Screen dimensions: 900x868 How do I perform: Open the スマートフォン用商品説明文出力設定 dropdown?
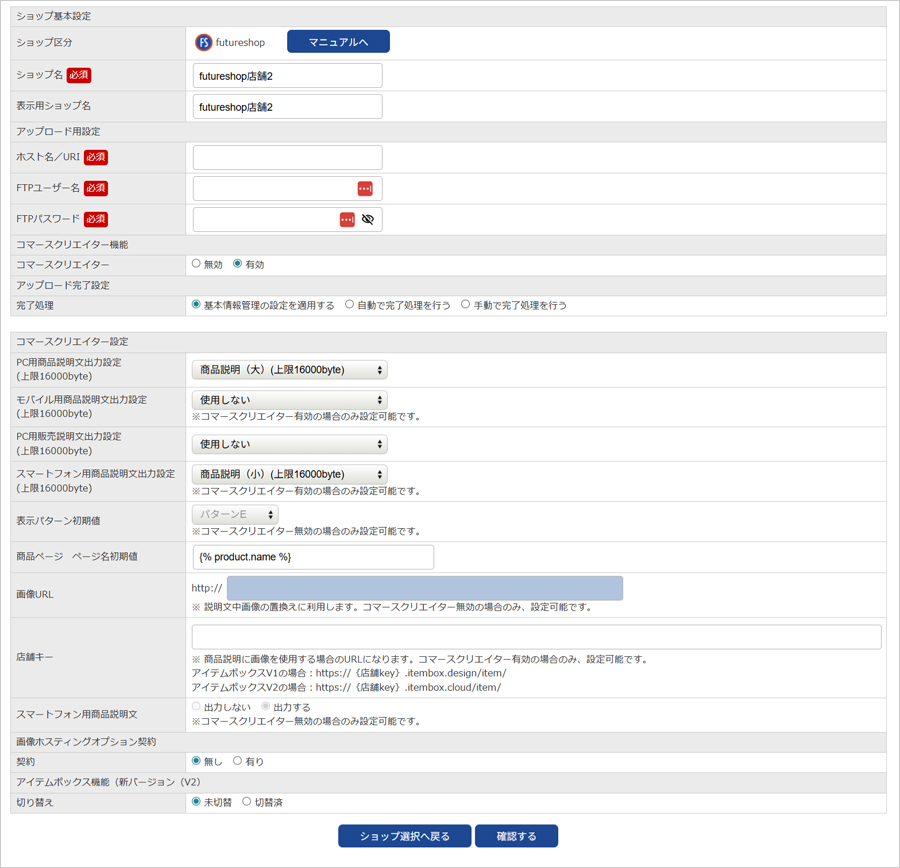pos(289,474)
